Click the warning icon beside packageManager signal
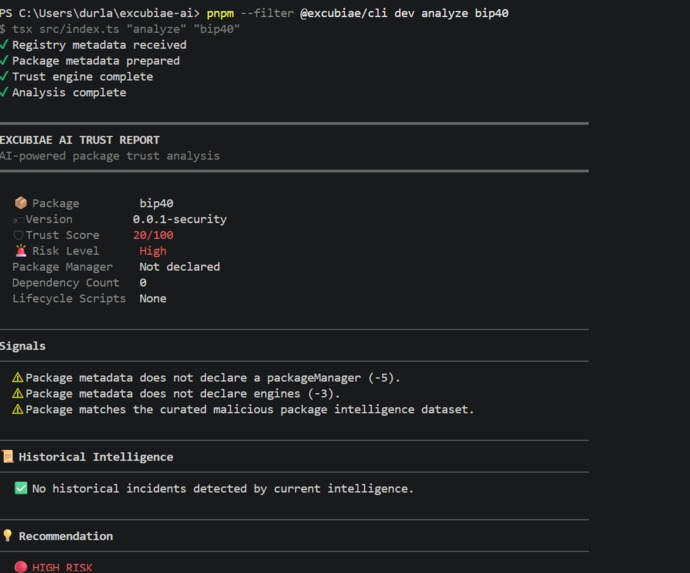Viewport: 690px width, 573px height. [18, 378]
